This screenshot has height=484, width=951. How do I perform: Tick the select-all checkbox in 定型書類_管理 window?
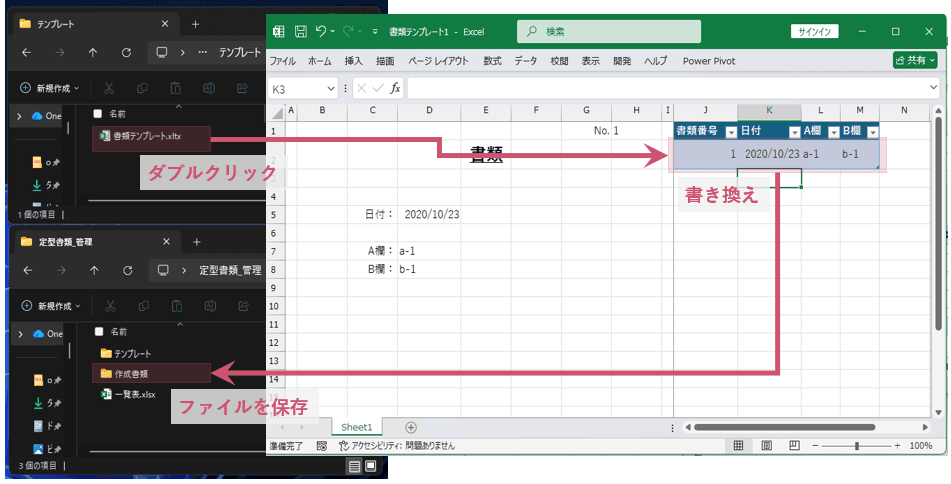click(x=97, y=332)
